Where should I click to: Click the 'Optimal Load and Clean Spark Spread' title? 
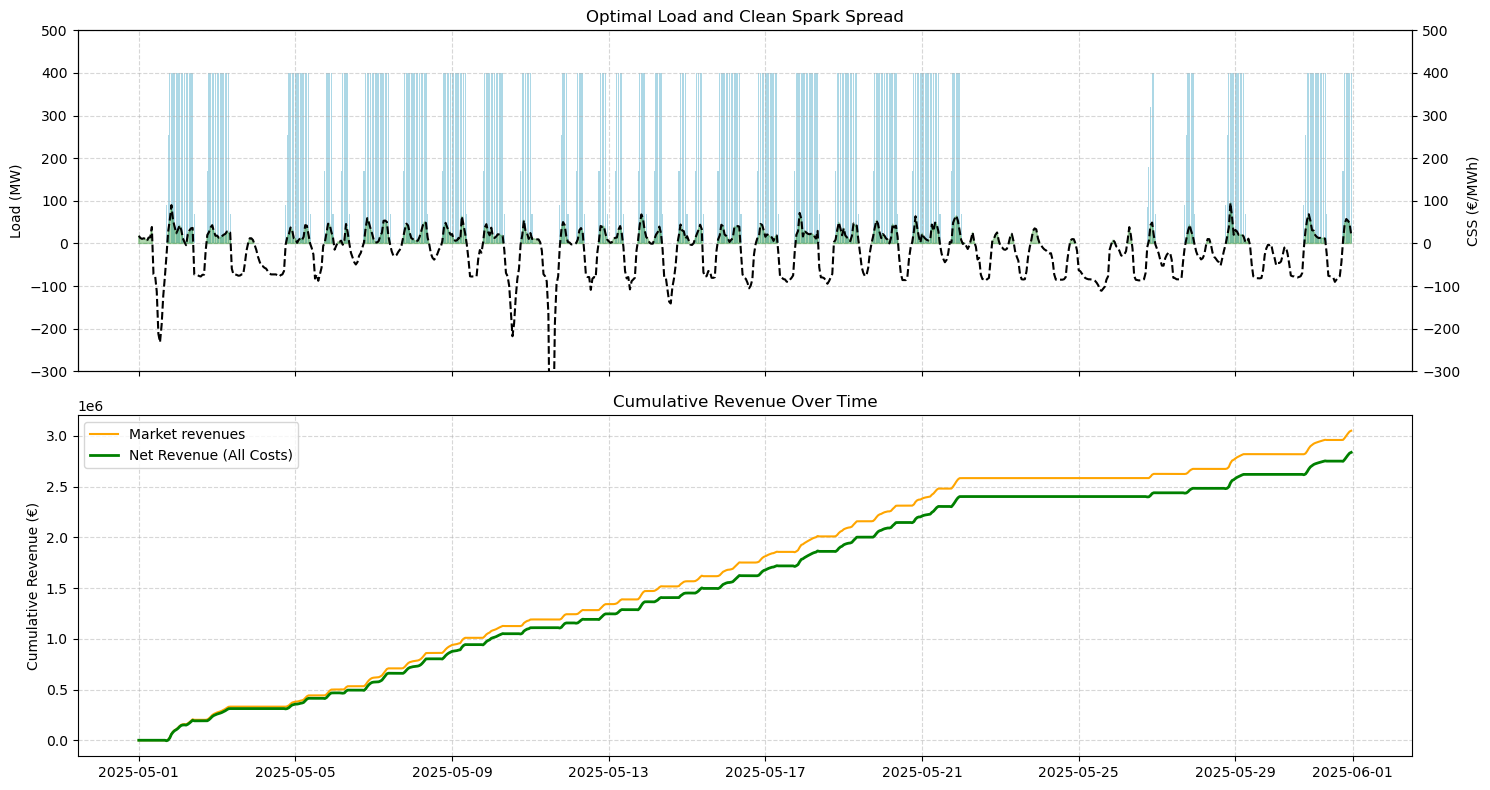click(744, 16)
